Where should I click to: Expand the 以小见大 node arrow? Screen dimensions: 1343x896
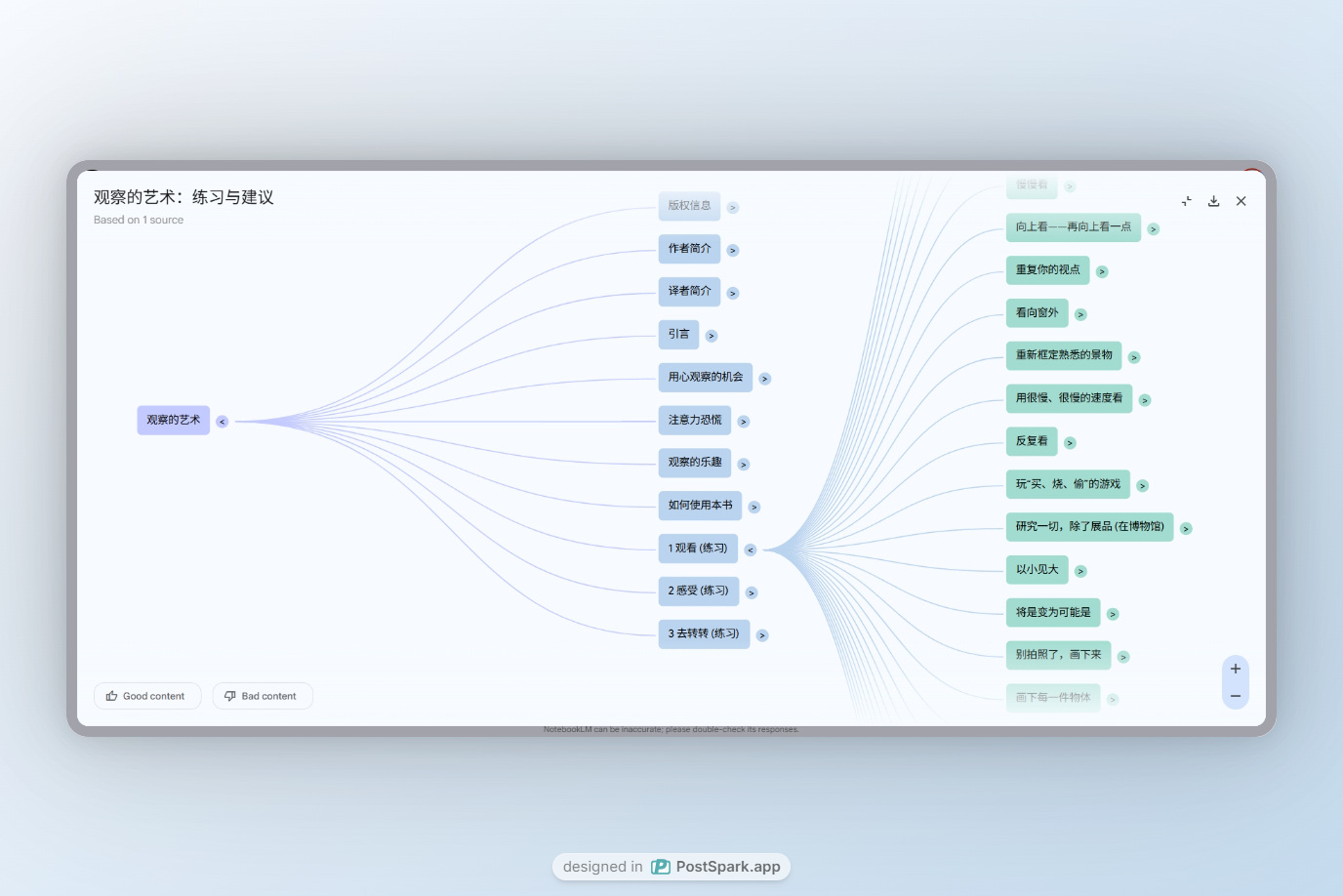click(x=1080, y=571)
